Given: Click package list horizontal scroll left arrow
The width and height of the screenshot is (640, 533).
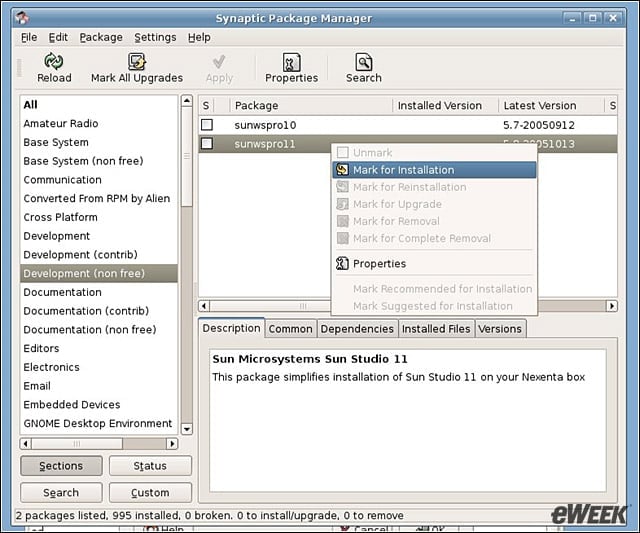Looking at the screenshot, I should 204,306.
